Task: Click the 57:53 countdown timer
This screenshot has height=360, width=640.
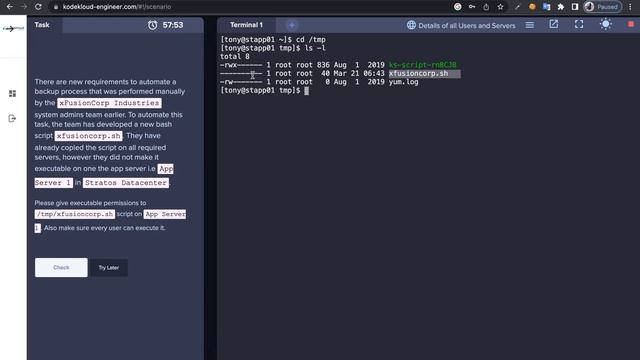Action: point(173,25)
